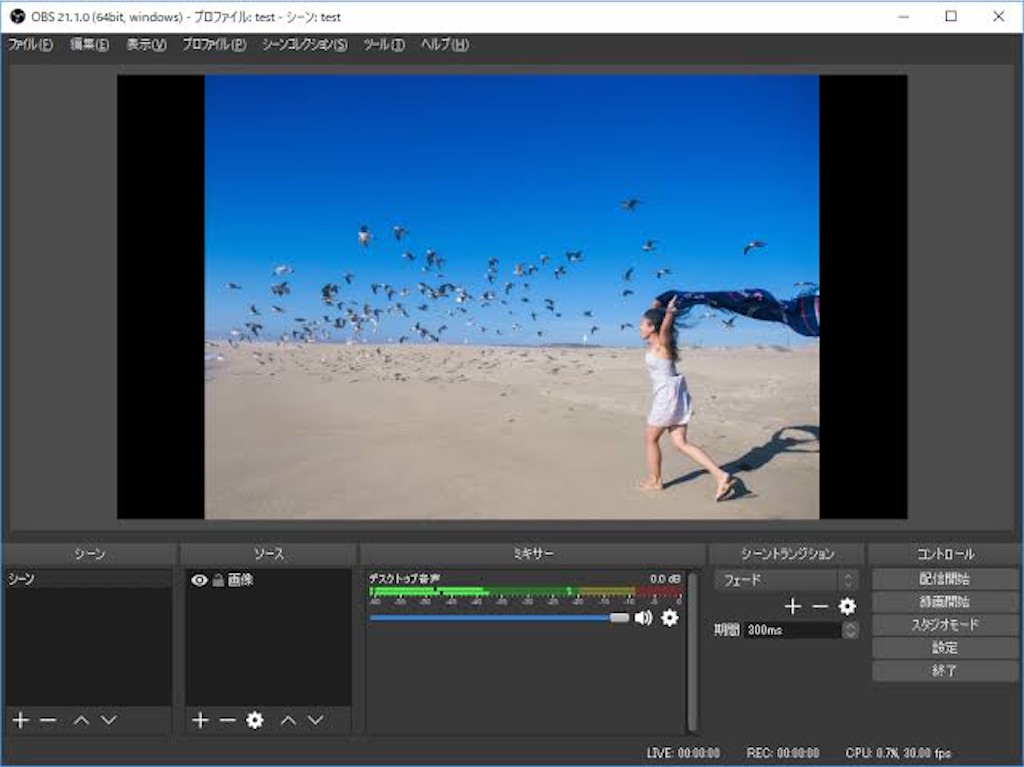Click the desktop audio volume slider
The height and width of the screenshot is (767, 1024).
point(499,617)
